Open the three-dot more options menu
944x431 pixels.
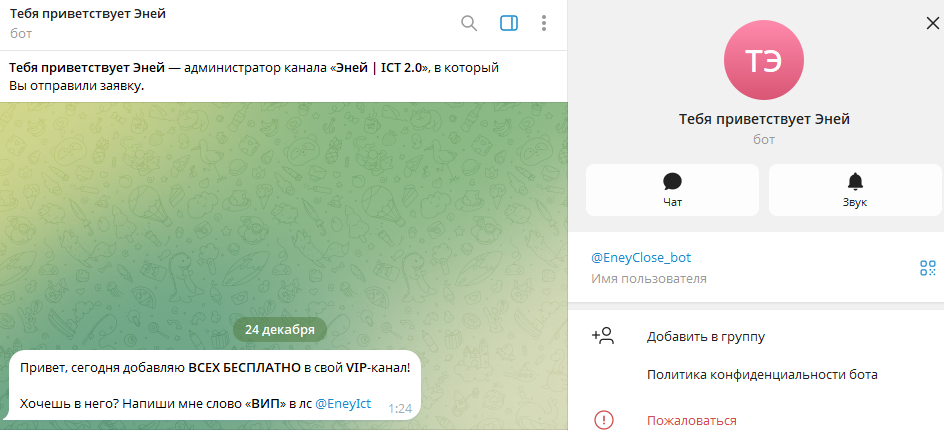(544, 23)
